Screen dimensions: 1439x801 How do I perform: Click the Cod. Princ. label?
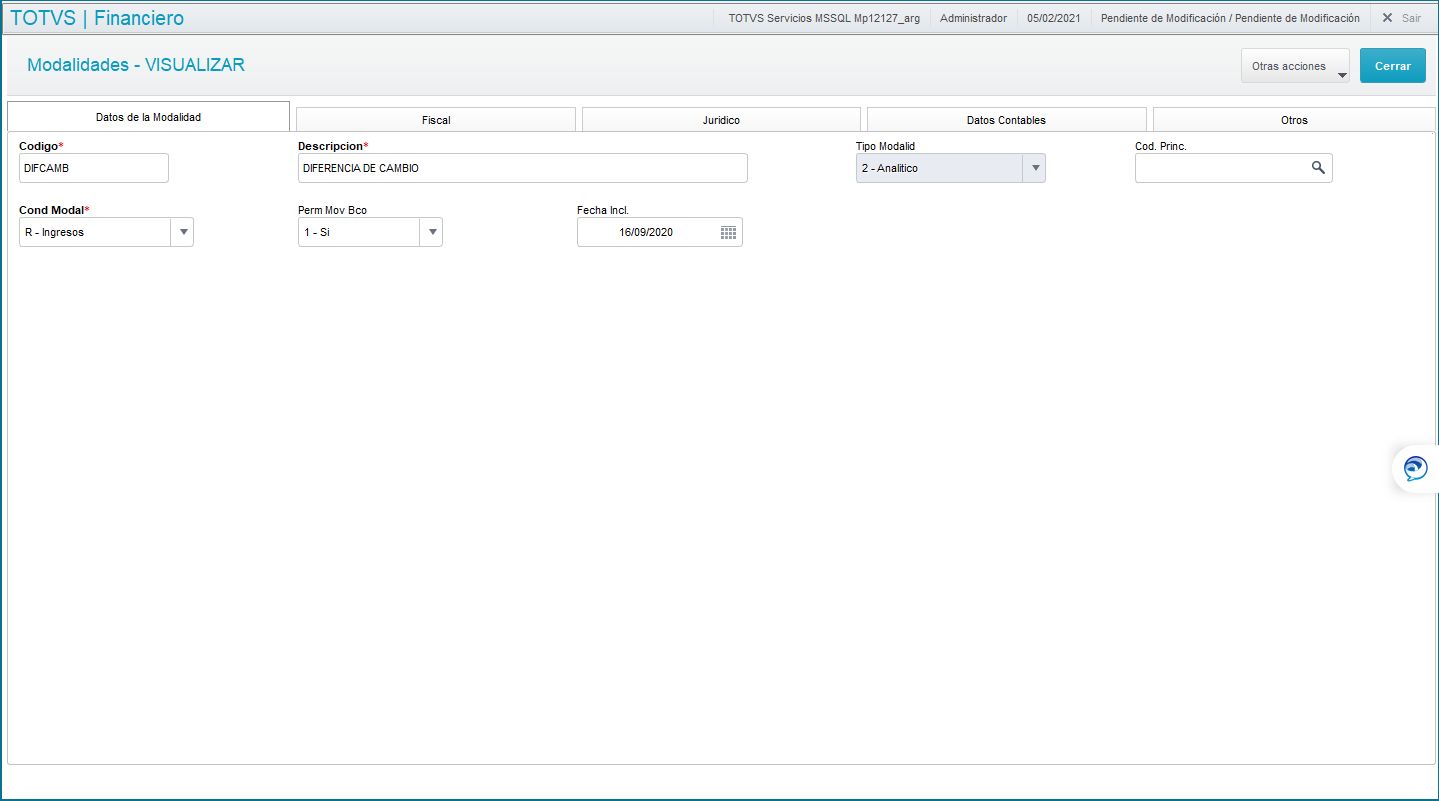pos(1161,146)
